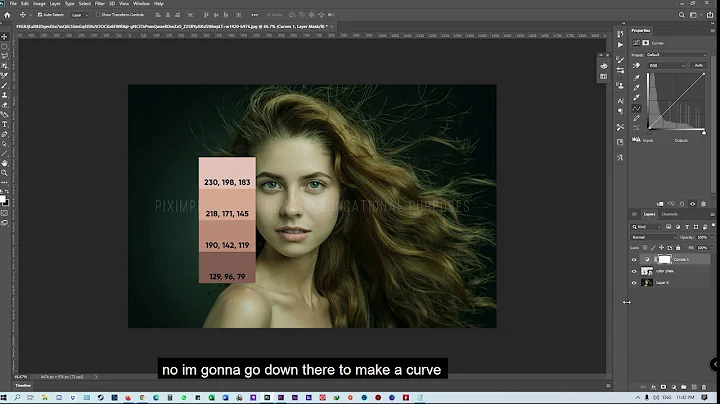The width and height of the screenshot is (720, 404).
Task: Hide the color plate layer
Action: 634,271
